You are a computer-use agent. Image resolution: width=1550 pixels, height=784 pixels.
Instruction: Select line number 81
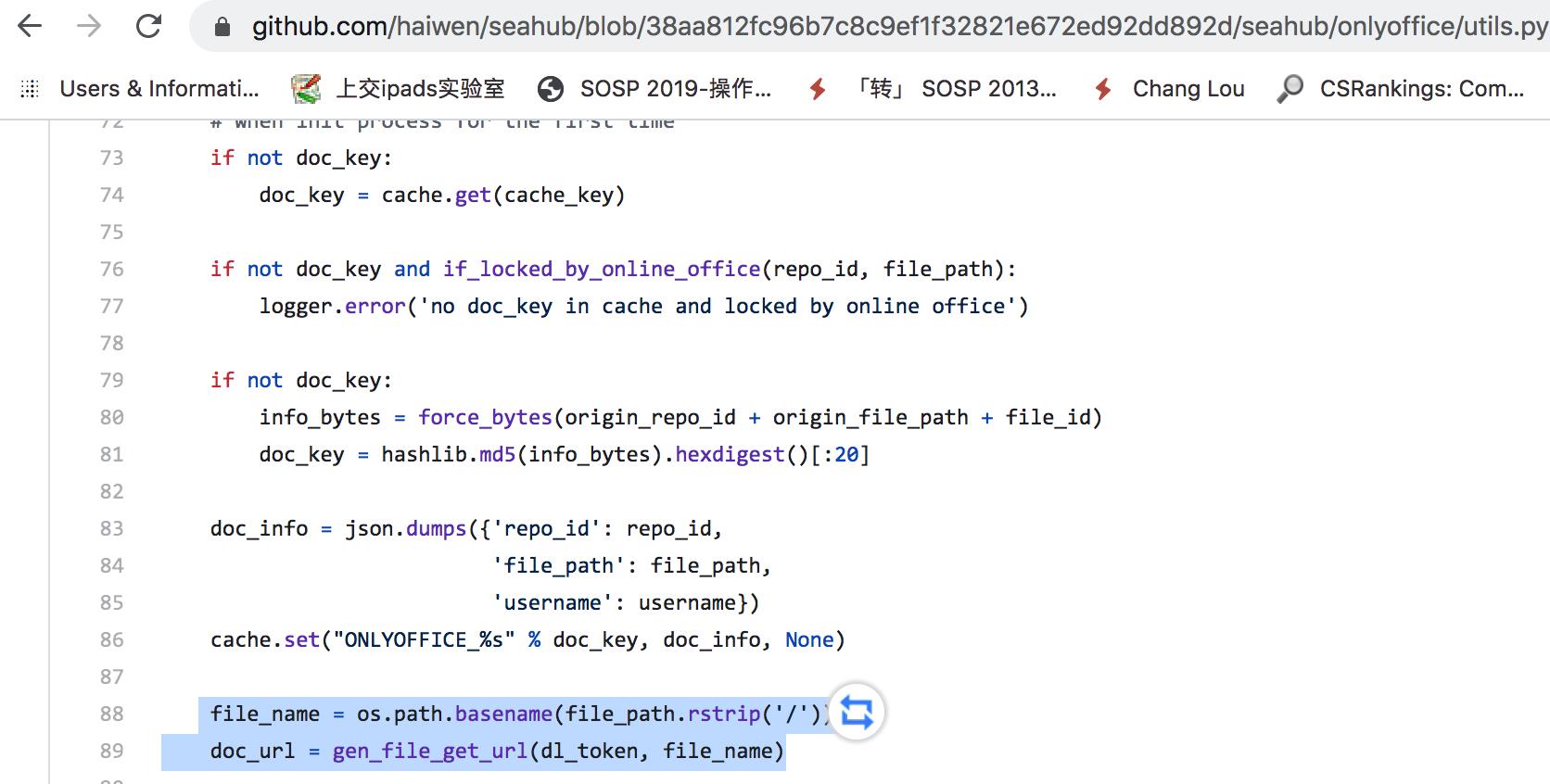tap(111, 454)
